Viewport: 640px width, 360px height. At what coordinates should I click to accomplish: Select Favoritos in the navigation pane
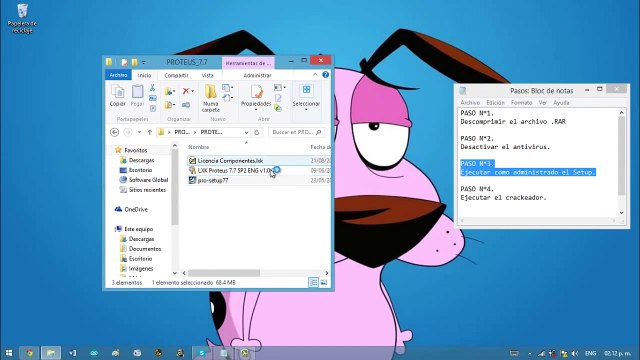pos(136,150)
